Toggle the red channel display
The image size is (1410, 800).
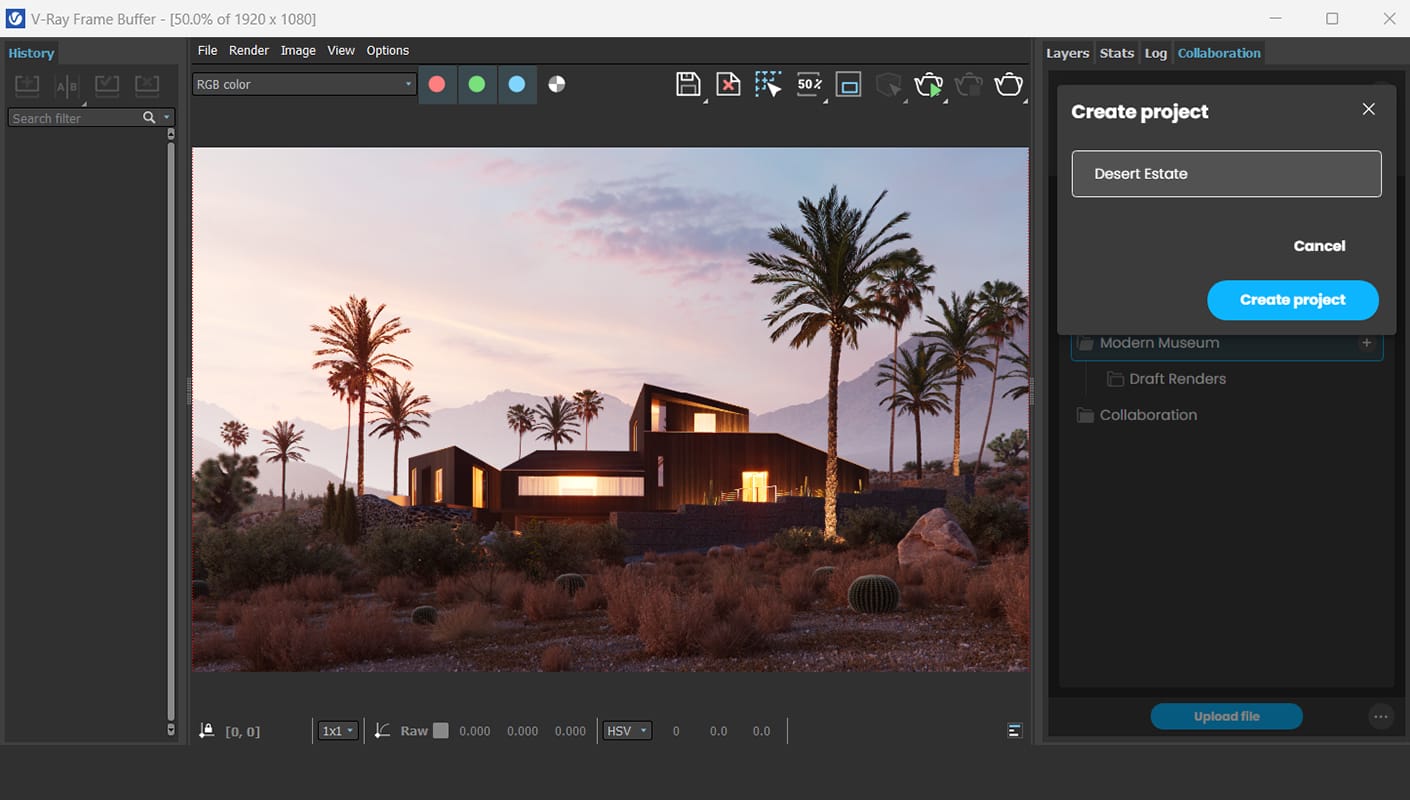pos(437,85)
